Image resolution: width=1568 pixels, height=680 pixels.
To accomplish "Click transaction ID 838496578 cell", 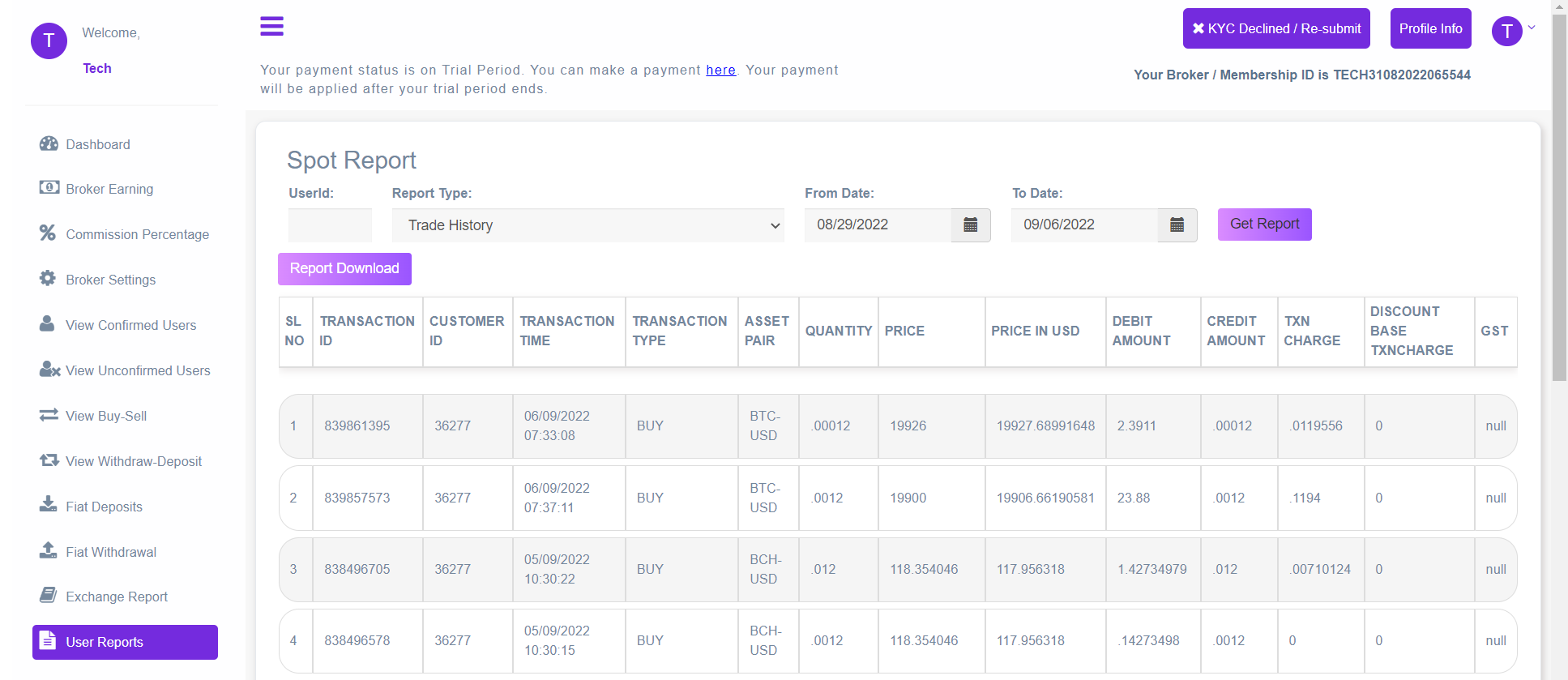I will [367, 640].
